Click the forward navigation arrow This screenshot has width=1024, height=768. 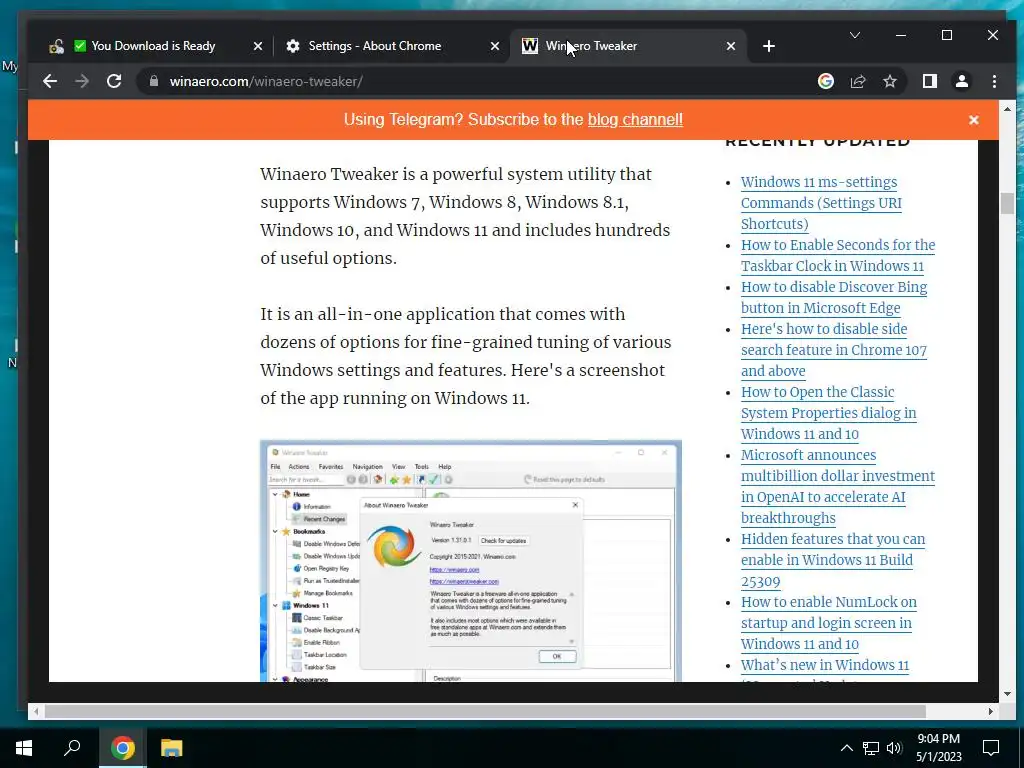(x=82, y=82)
